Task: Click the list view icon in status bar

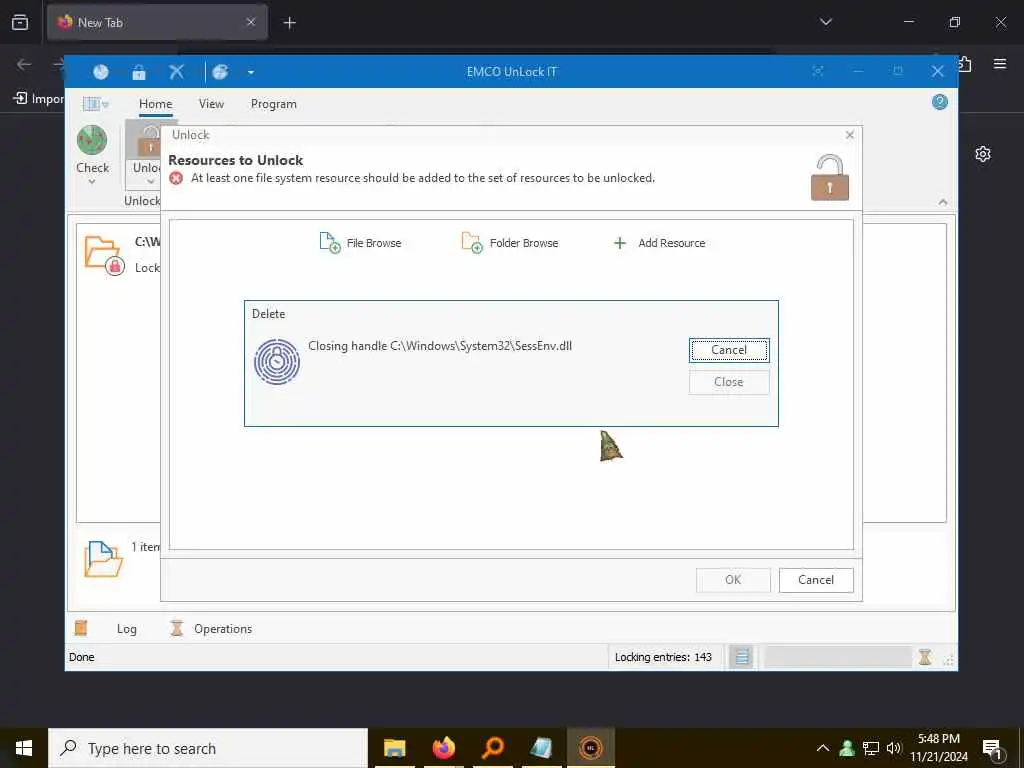Action: [x=741, y=657]
